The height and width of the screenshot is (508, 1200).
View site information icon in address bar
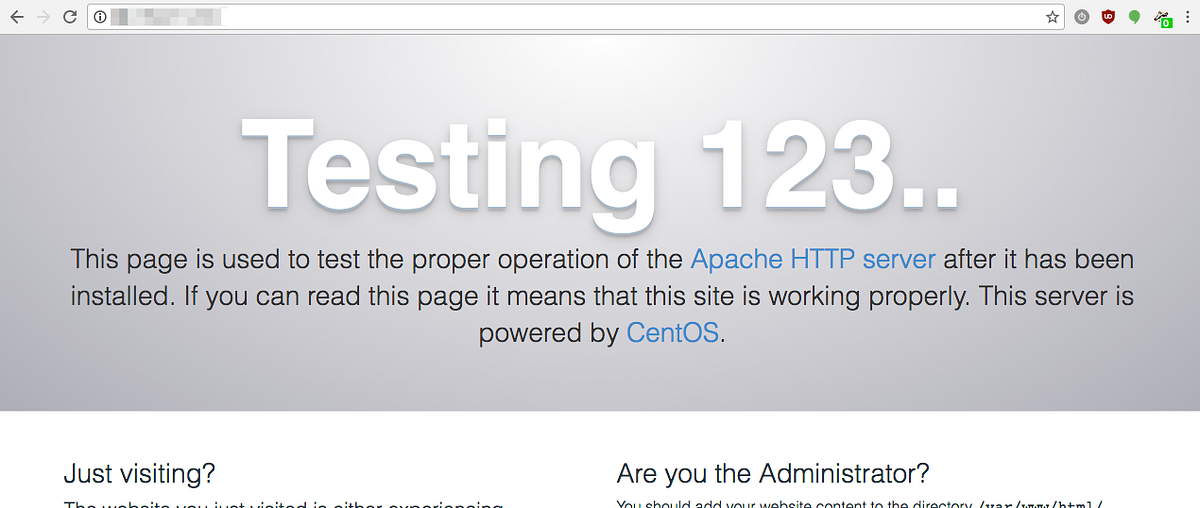pyautogui.click(x=99, y=17)
